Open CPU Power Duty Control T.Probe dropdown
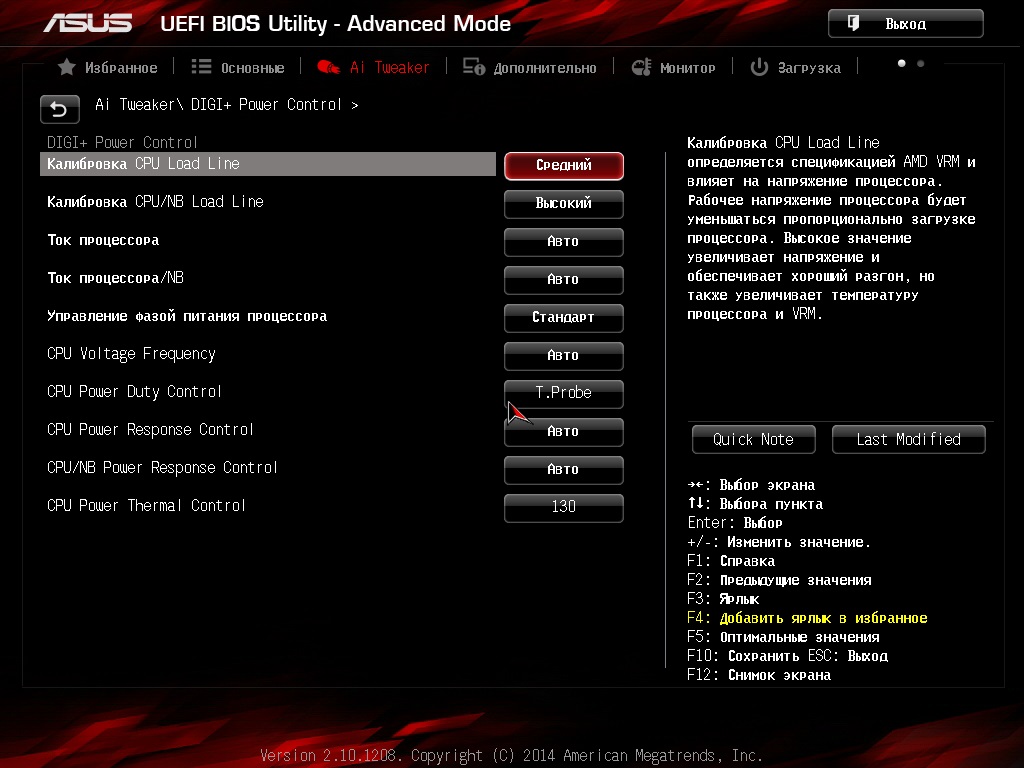This screenshot has height=768, width=1024. tap(564, 393)
